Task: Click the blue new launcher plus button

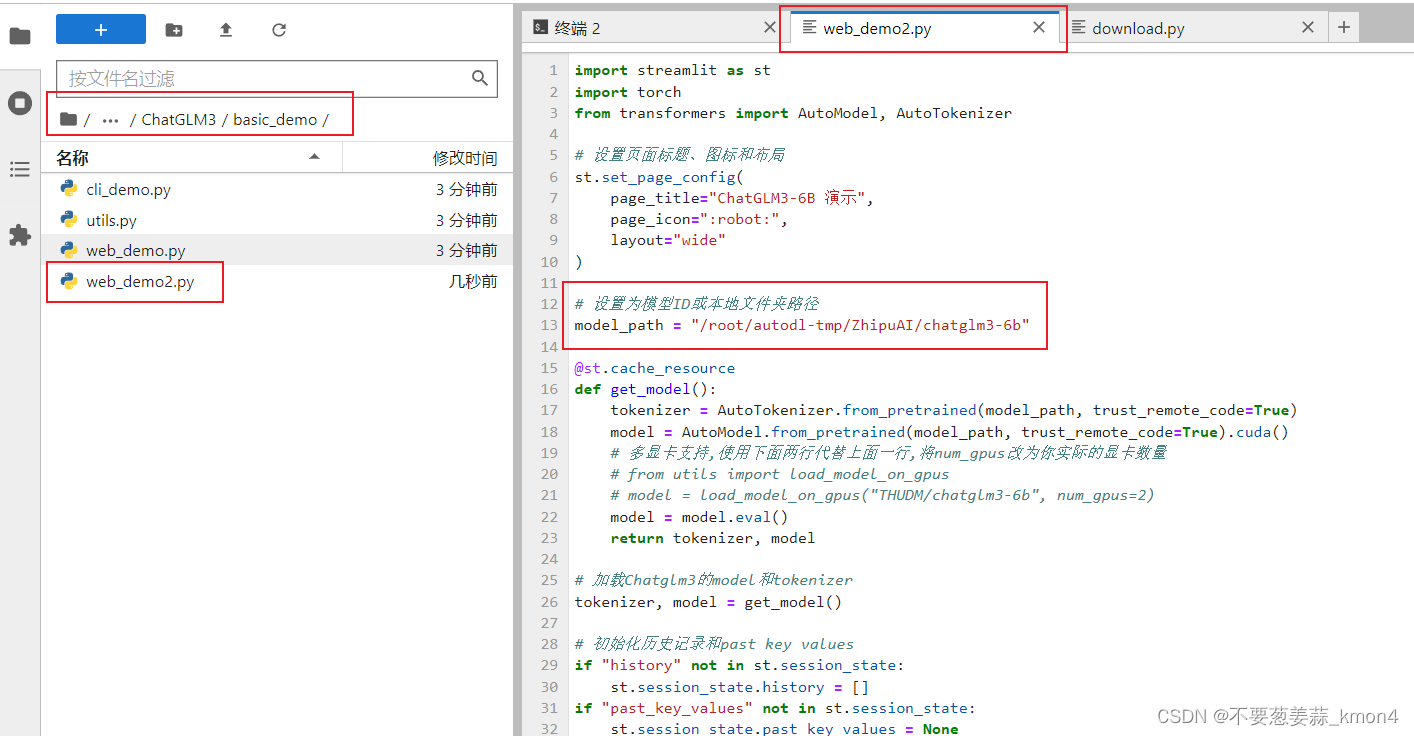Action: point(101,30)
